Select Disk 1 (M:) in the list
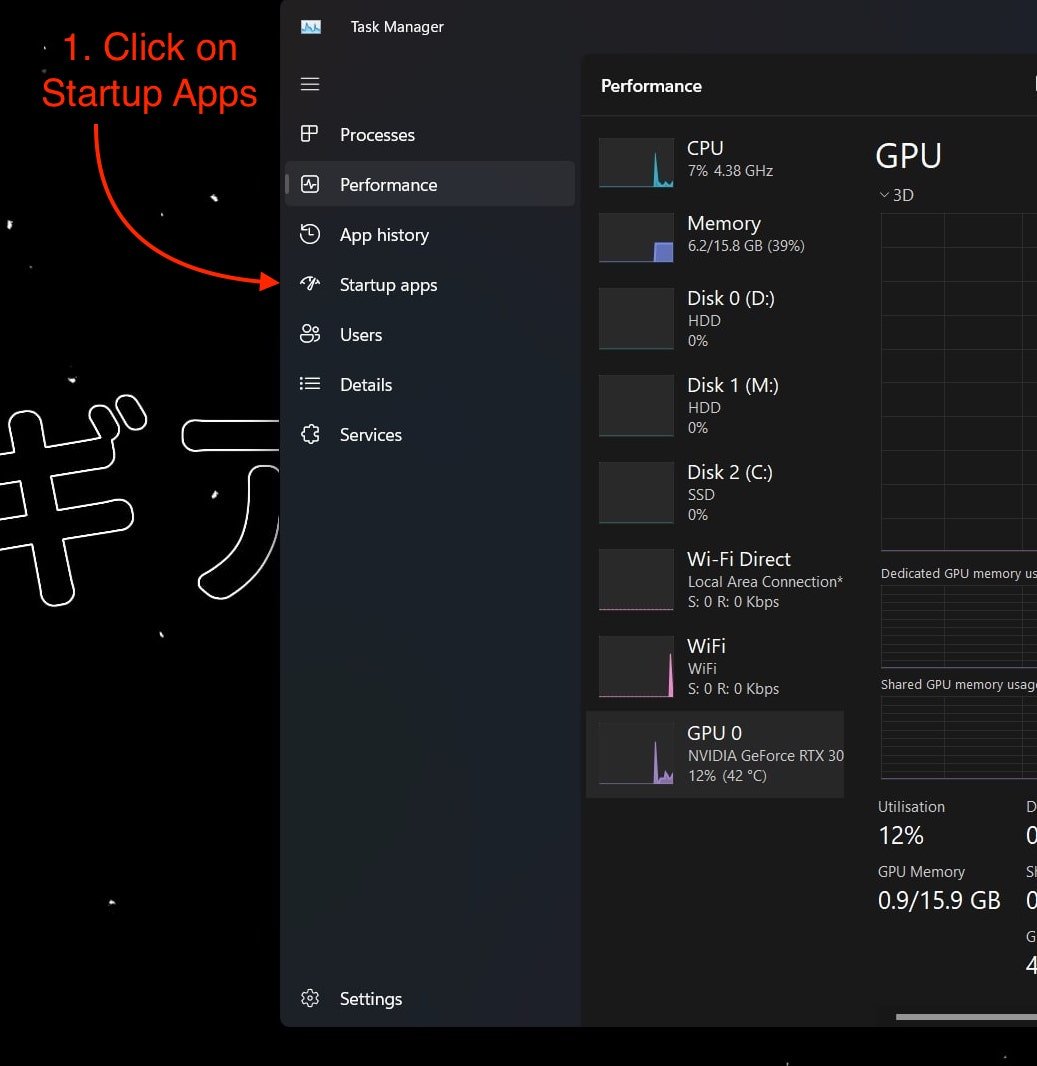 pos(714,406)
